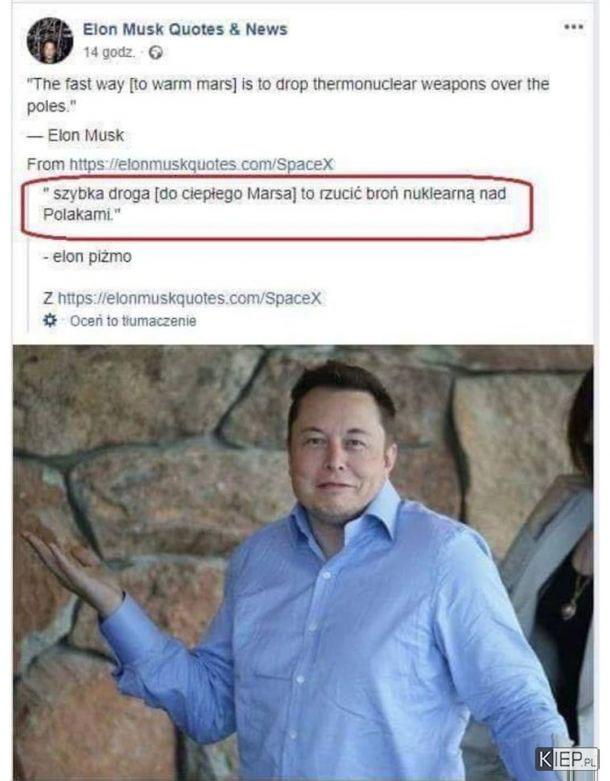Click the original English quote text
The width and height of the screenshot is (610, 781).
[288, 95]
